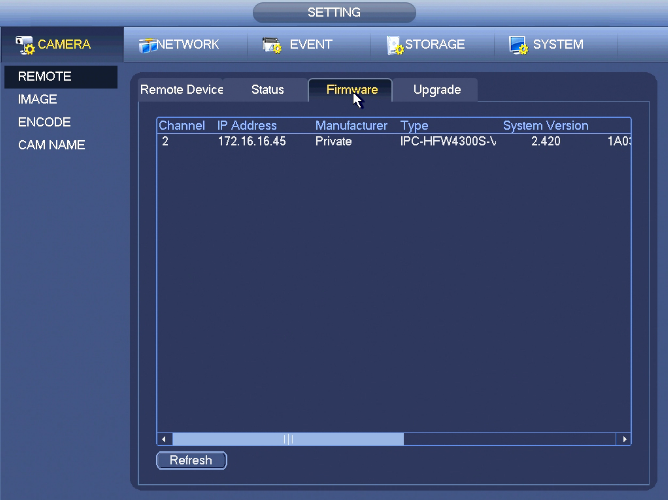Click the Refresh button
Image resolution: width=668 pixels, height=500 pixels.
coord(191,460)
